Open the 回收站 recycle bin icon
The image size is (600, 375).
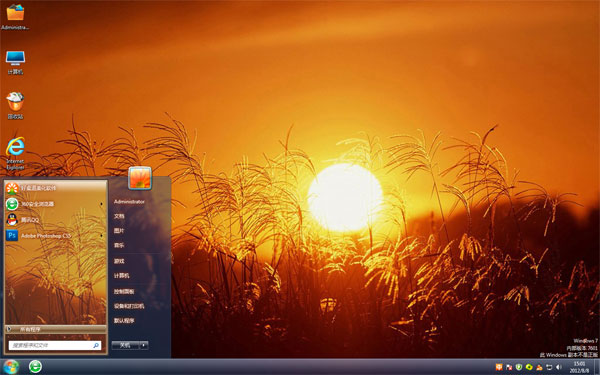coord(15,106)
